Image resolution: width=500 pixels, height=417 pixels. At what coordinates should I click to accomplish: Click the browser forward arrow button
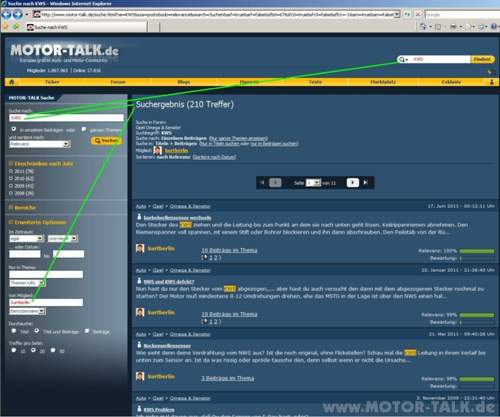pos(17,15)
